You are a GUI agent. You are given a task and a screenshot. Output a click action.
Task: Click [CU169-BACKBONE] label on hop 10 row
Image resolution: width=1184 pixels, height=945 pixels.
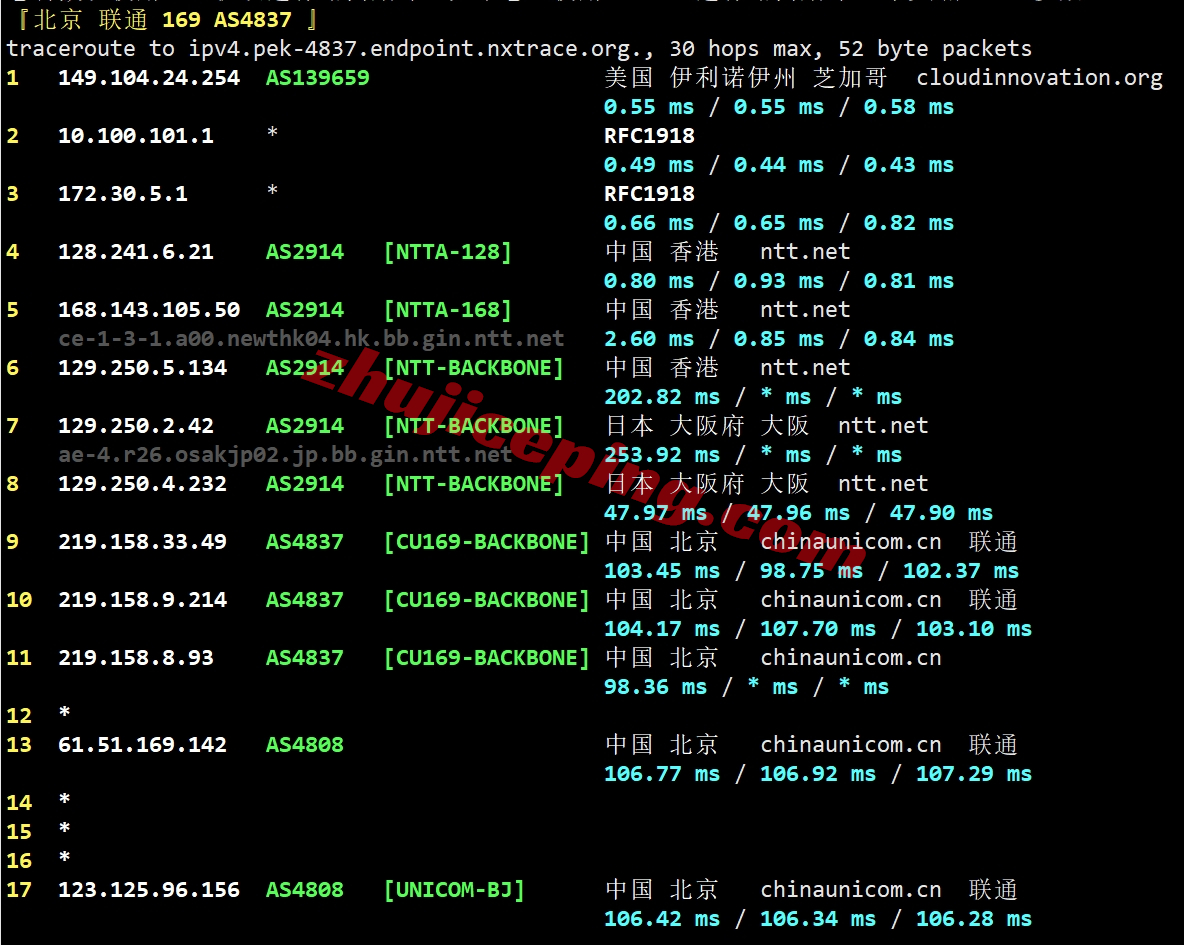click(486, 600)
